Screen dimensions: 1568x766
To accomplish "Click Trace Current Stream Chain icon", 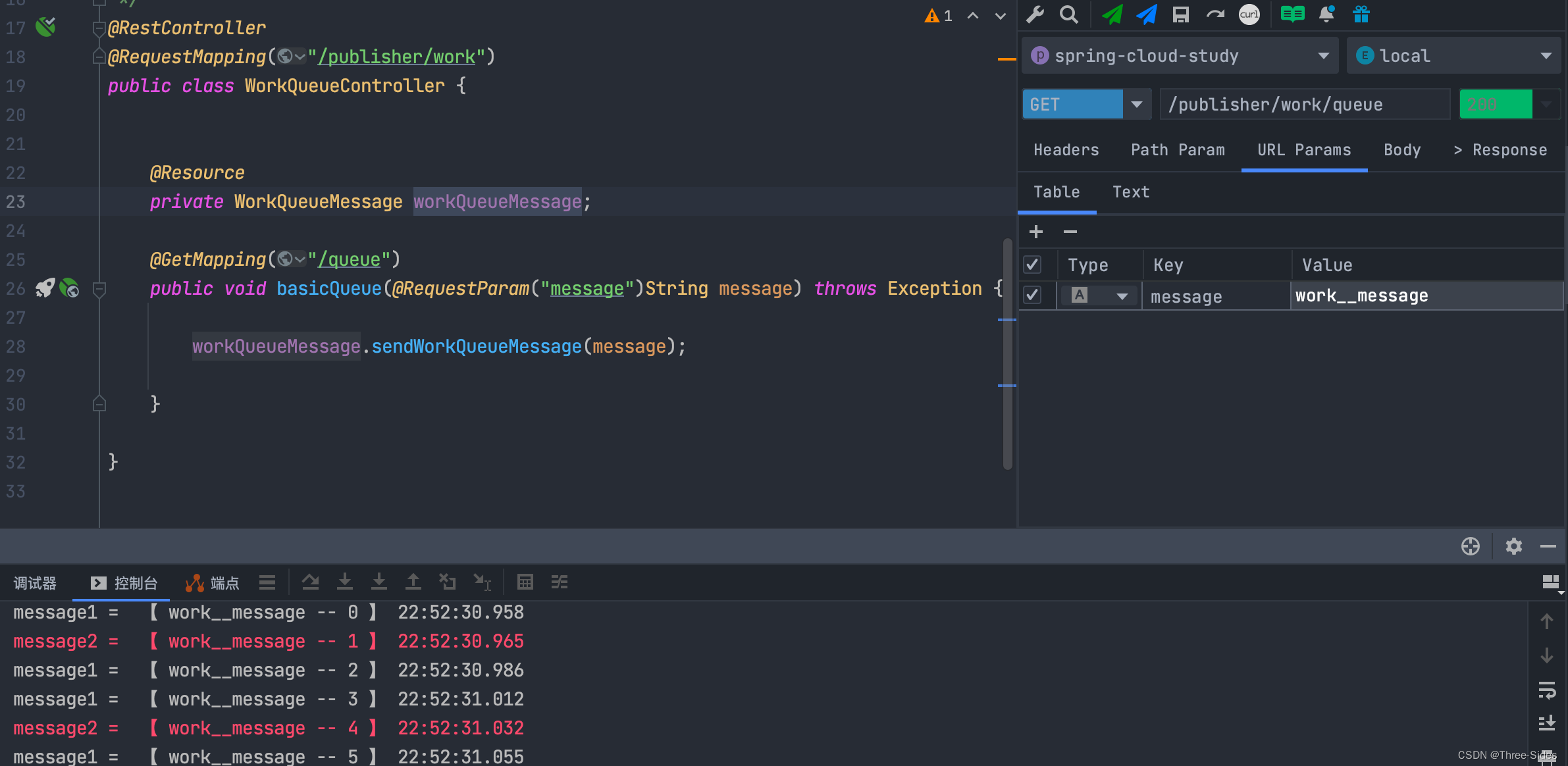I will pos(560,582).
